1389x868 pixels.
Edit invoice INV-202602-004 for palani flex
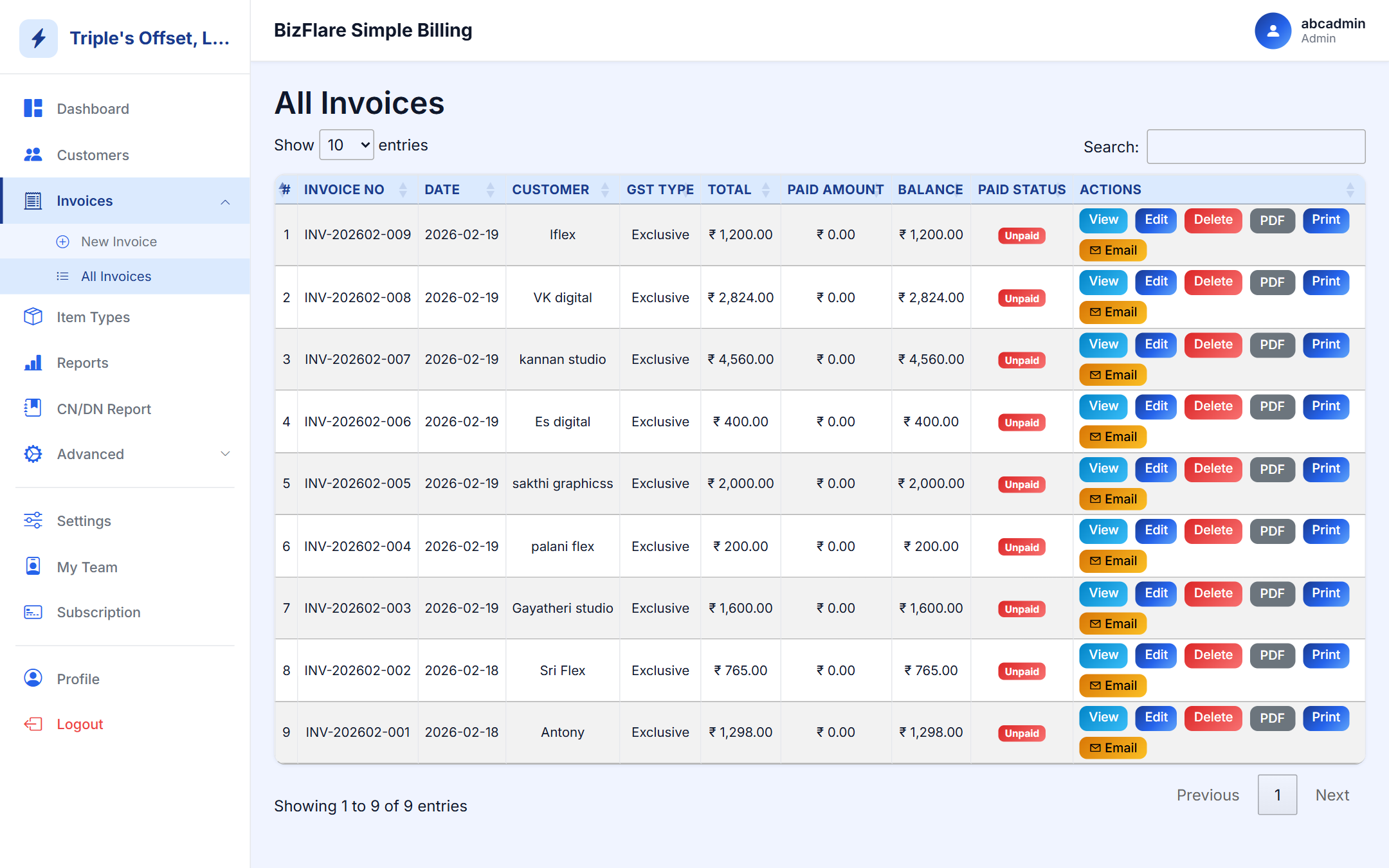1156,530
